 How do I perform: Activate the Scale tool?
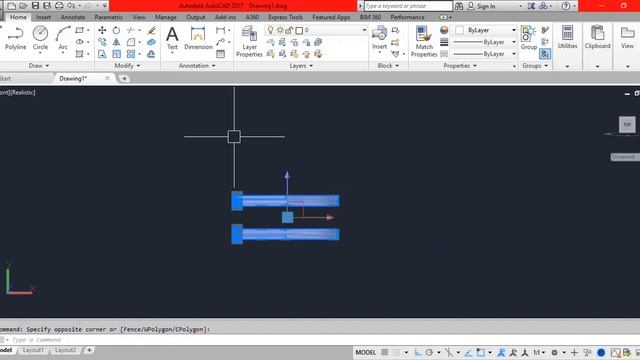[x=116, y=54]
